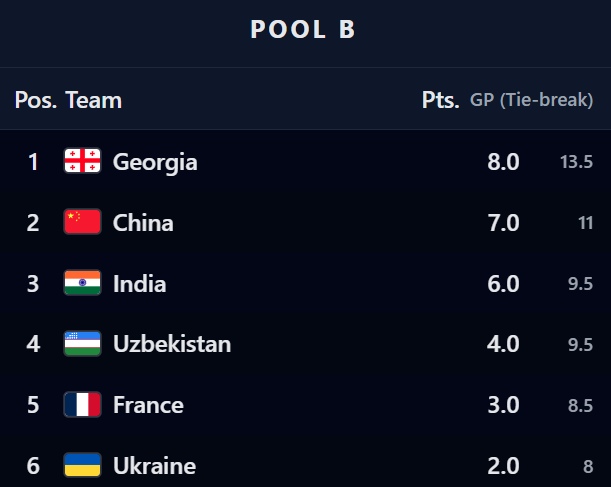The height and width of the screenshot is (487, 611).
Task: Click the India flag icon
Action: (x=82, y=283)
